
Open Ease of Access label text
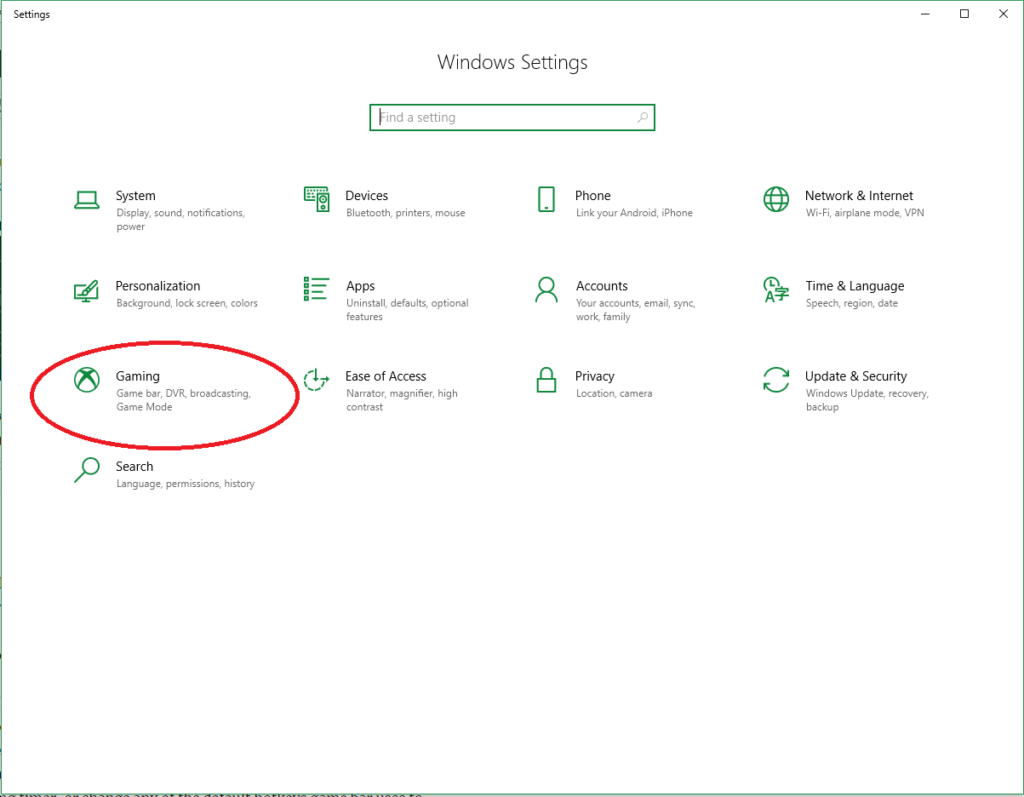pos(385,377)
